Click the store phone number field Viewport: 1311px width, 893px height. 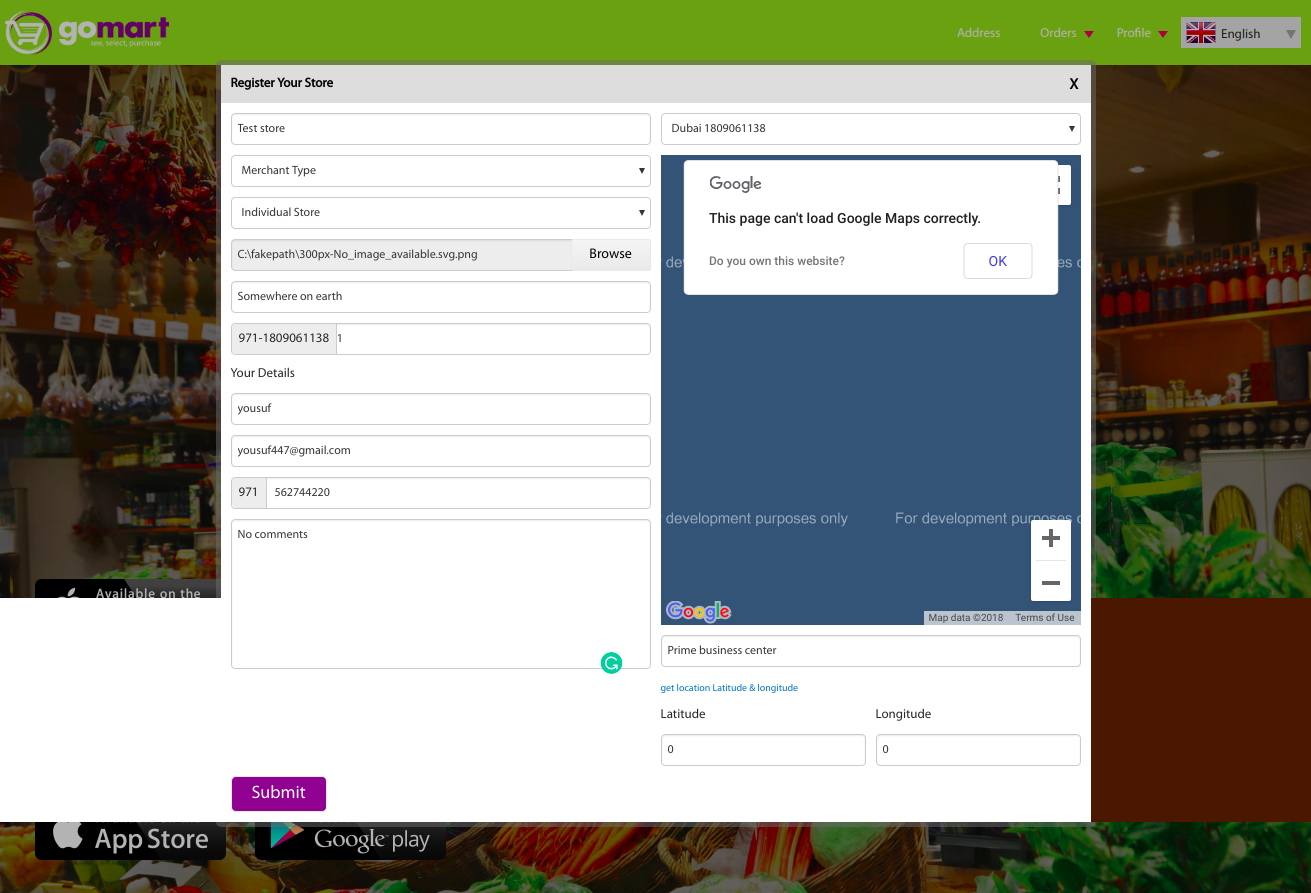493,339
